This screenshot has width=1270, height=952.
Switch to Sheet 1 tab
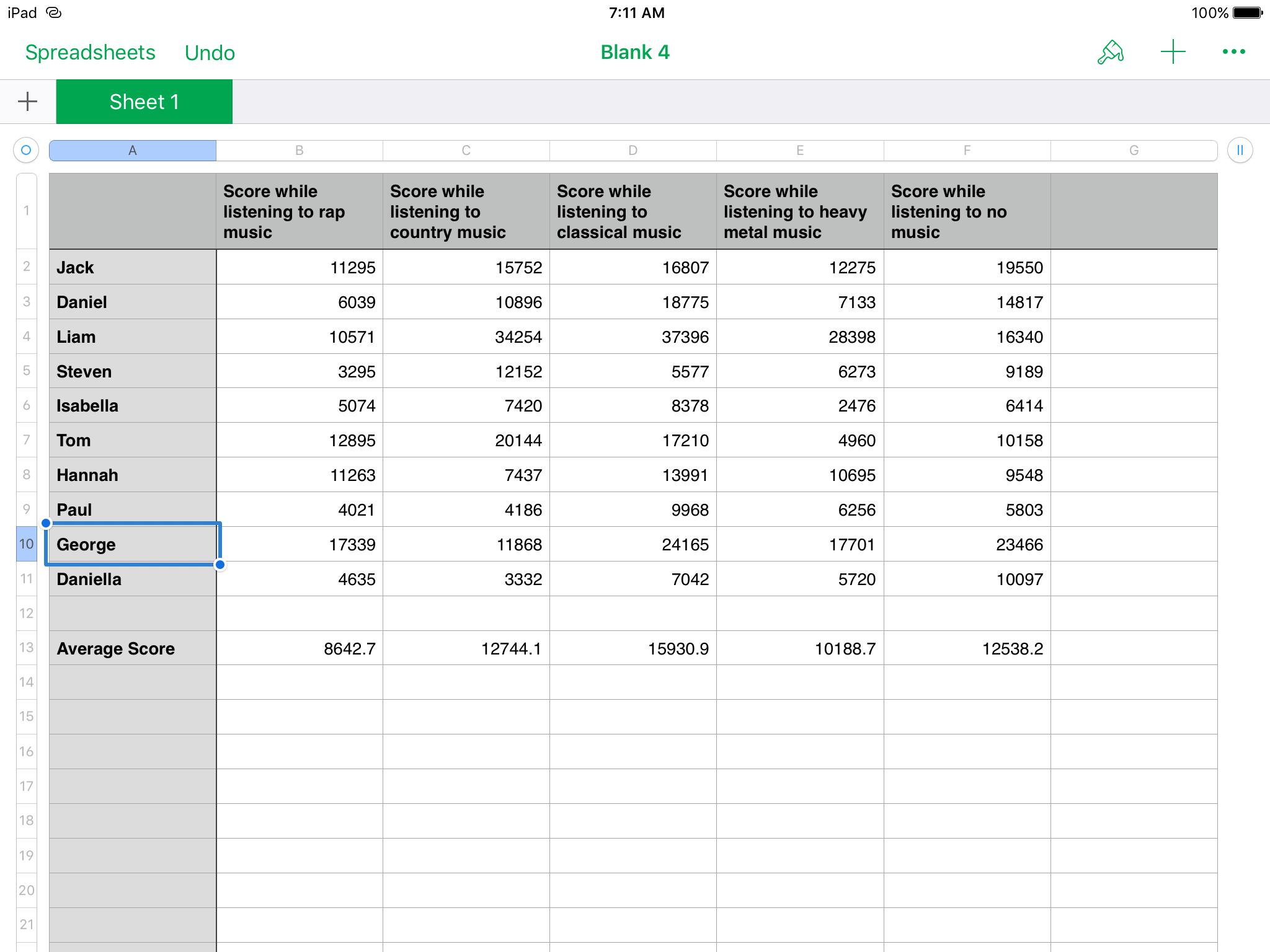click(144, 102)
